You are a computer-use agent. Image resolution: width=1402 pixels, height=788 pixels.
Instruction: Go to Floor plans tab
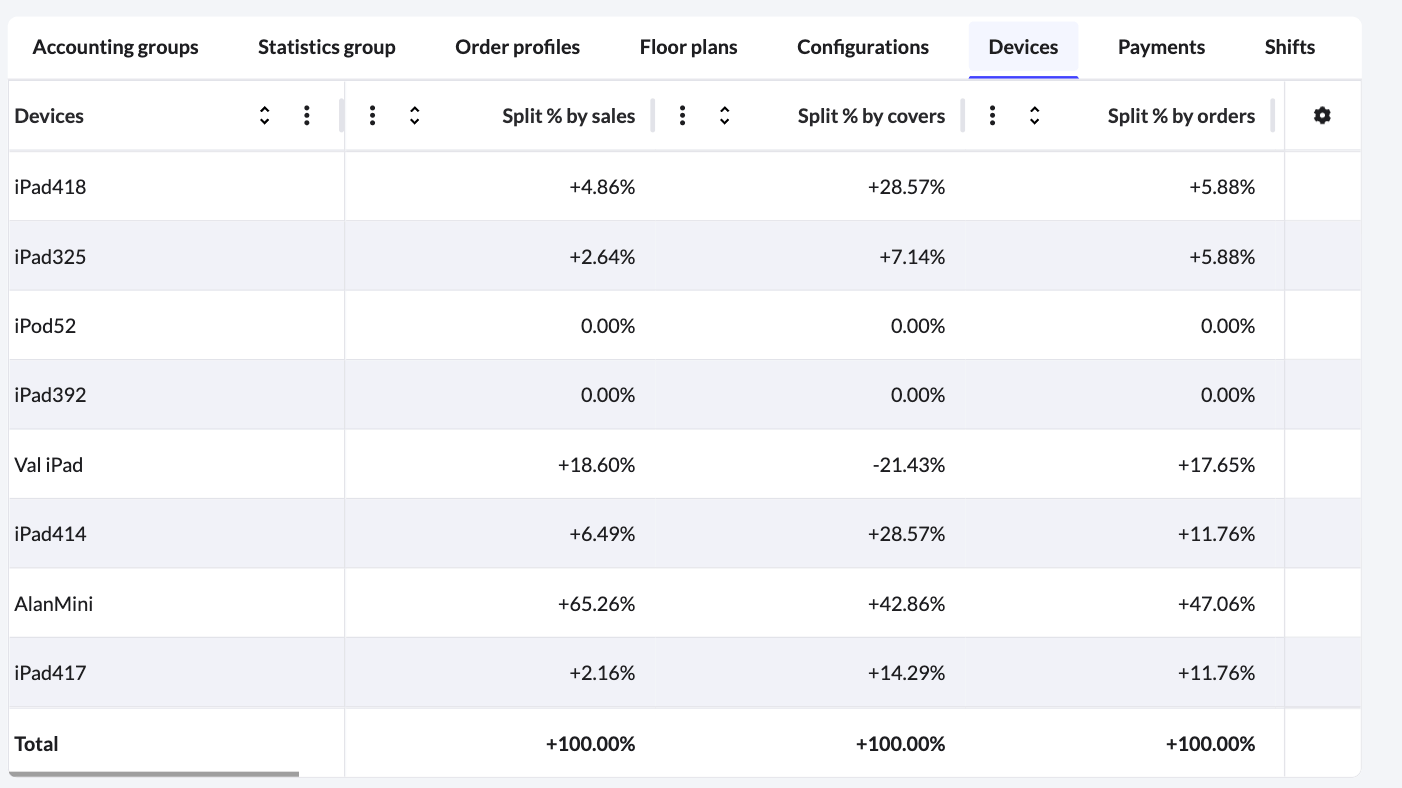(688, 47)
